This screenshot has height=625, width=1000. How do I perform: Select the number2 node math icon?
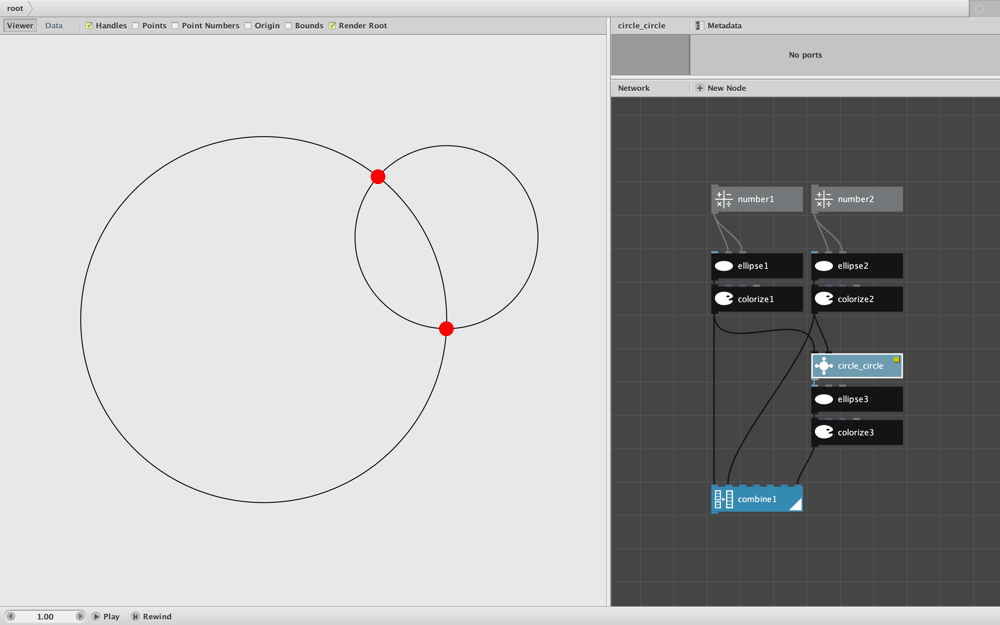pyautogui.click(x=824, y=200)
